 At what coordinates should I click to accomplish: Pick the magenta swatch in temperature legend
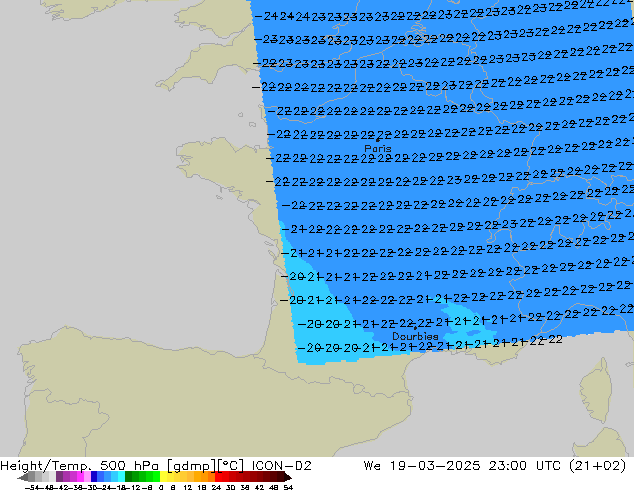[79, 477]
